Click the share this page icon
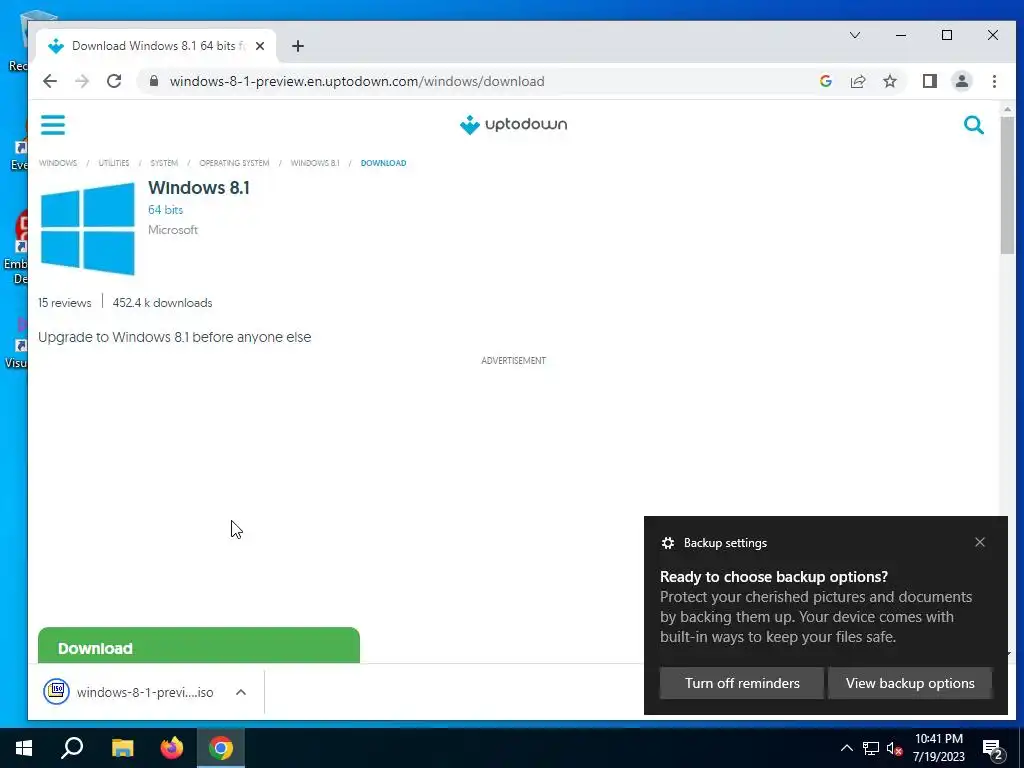The height and width of the screenshot is (768, 1024). 857,81
